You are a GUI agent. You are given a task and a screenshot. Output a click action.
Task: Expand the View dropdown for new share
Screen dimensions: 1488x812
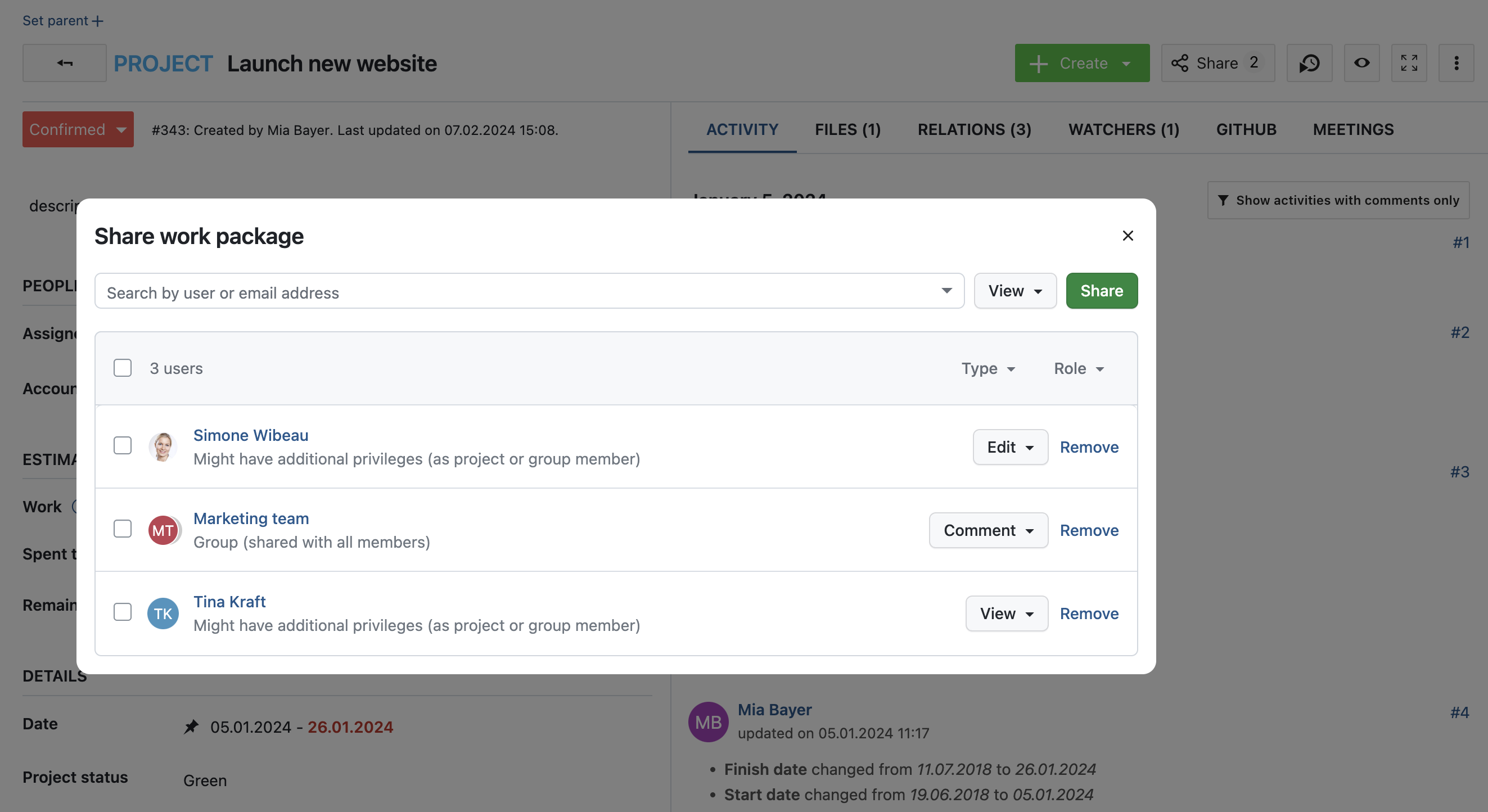[x=1014, y=291]
